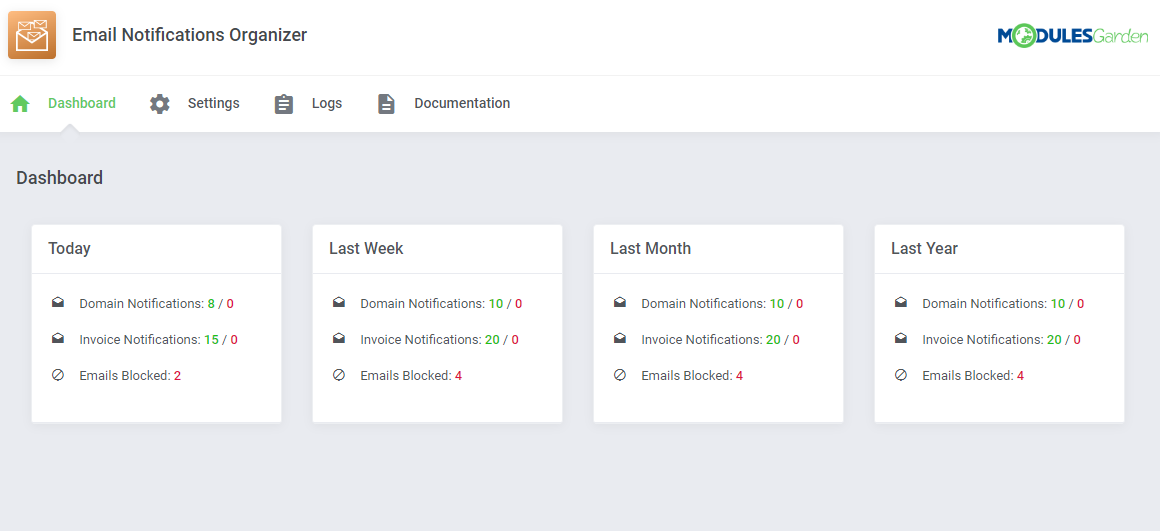
Task: Click Last Year's Emails Blocked label
Action: (x=968, y=376)
